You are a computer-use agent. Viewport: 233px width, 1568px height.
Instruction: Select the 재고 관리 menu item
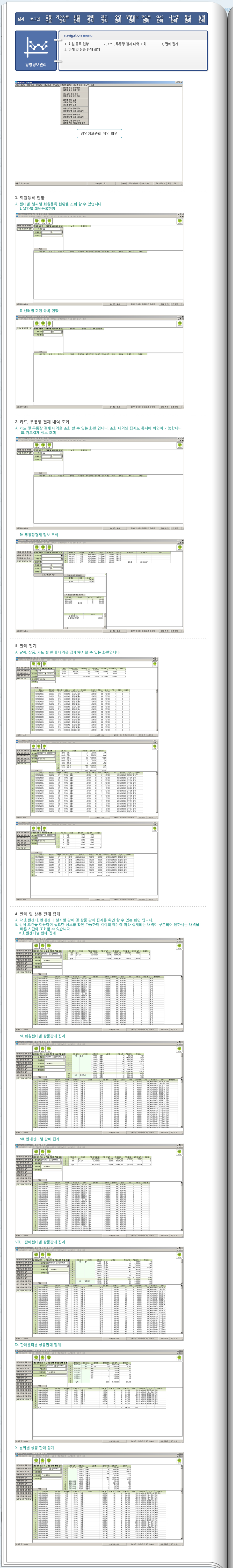point(104,19)
